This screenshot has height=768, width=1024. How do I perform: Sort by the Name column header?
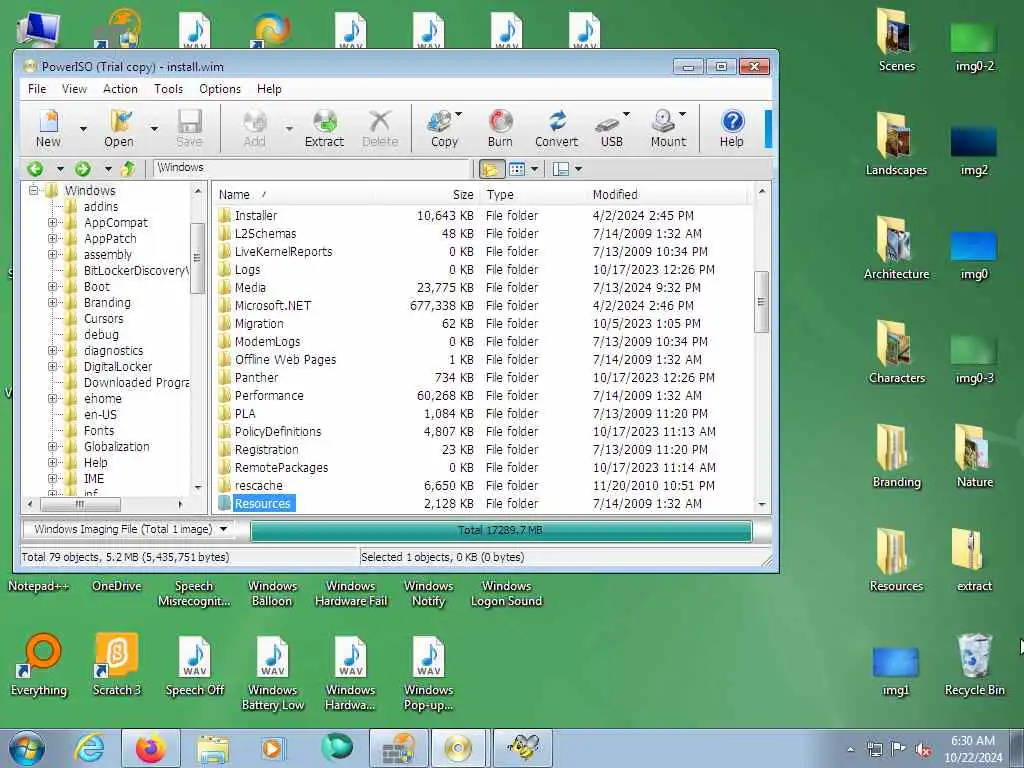(293, 195)
